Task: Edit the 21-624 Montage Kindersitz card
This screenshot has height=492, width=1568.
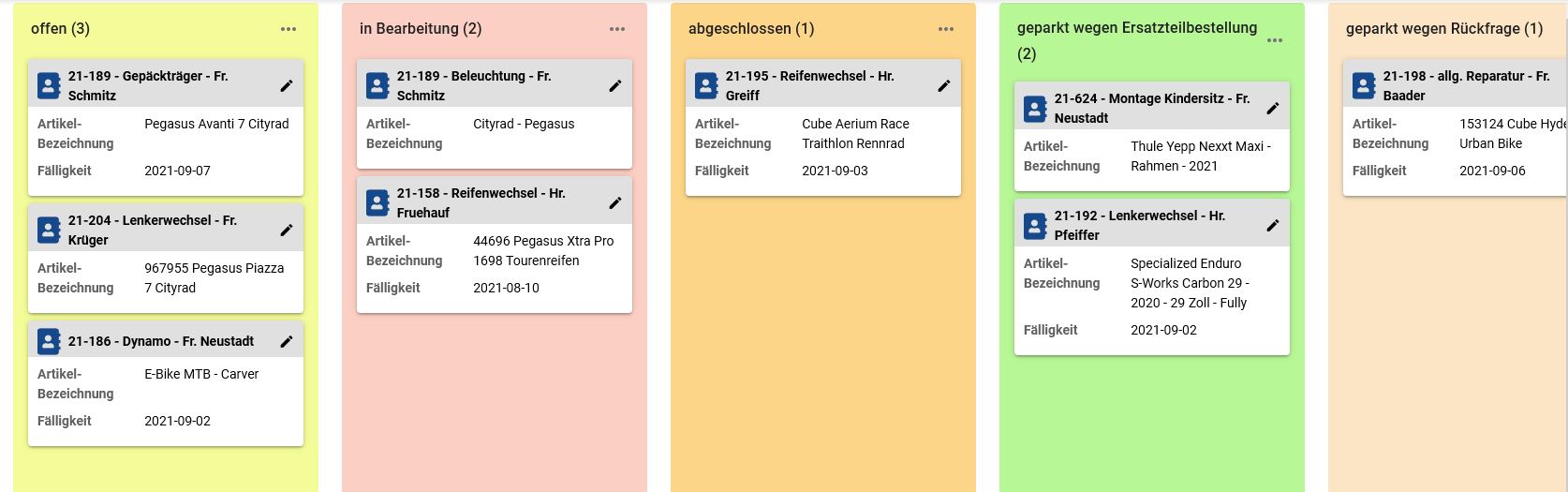Action: 1273,109
